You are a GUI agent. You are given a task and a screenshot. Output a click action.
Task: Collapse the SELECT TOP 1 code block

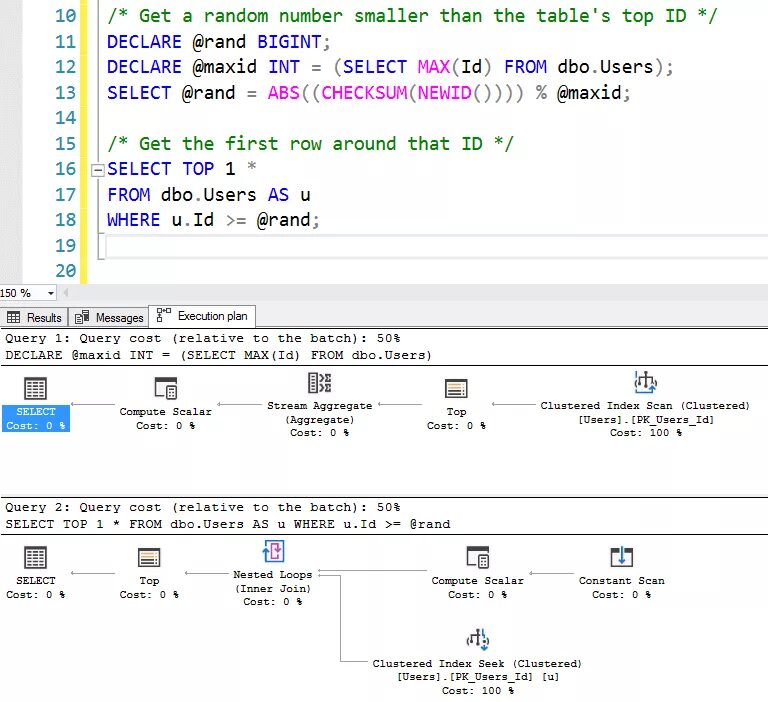pyautogui.click(x=98, y=170)
